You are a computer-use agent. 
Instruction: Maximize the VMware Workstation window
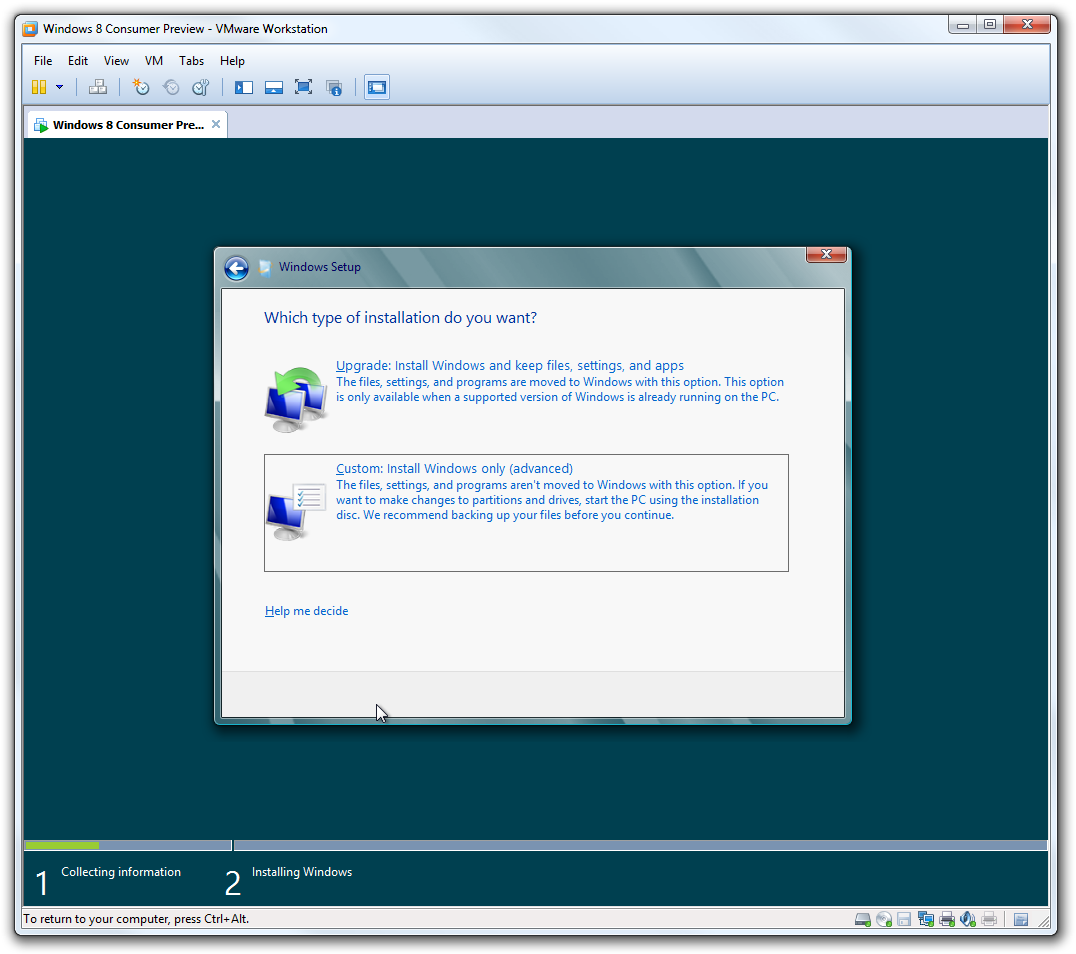990,25
